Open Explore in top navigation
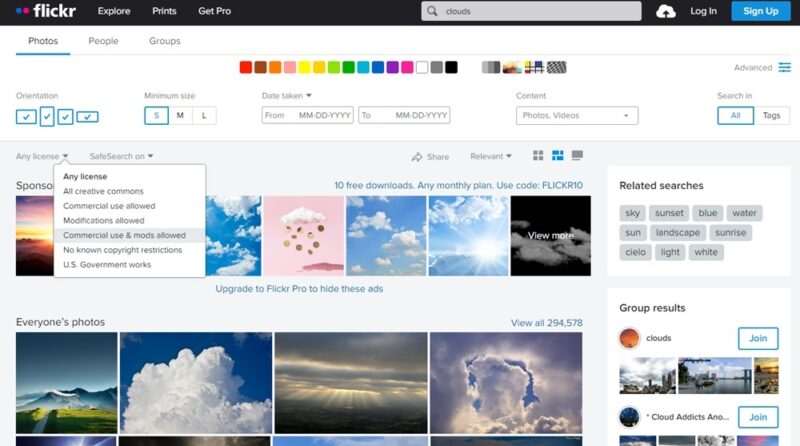The image size is (800, 446). (x=114, y=11)
